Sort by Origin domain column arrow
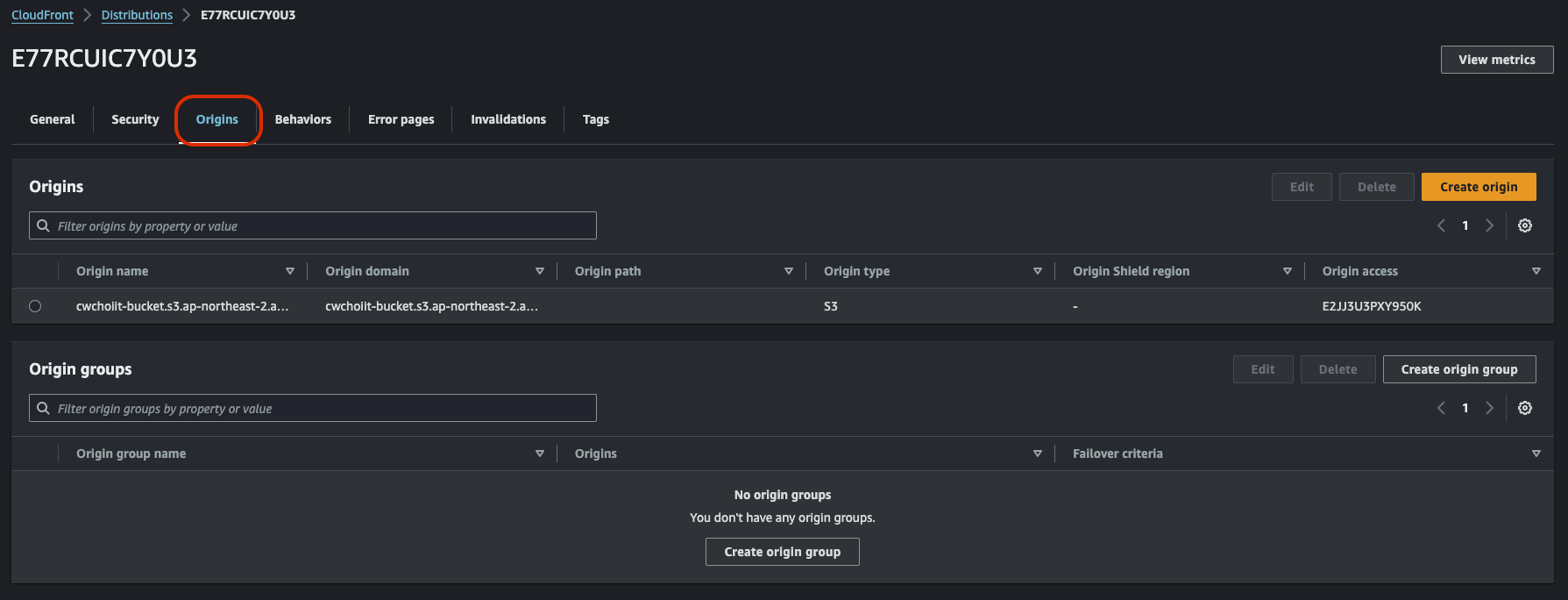 (540, 271)
